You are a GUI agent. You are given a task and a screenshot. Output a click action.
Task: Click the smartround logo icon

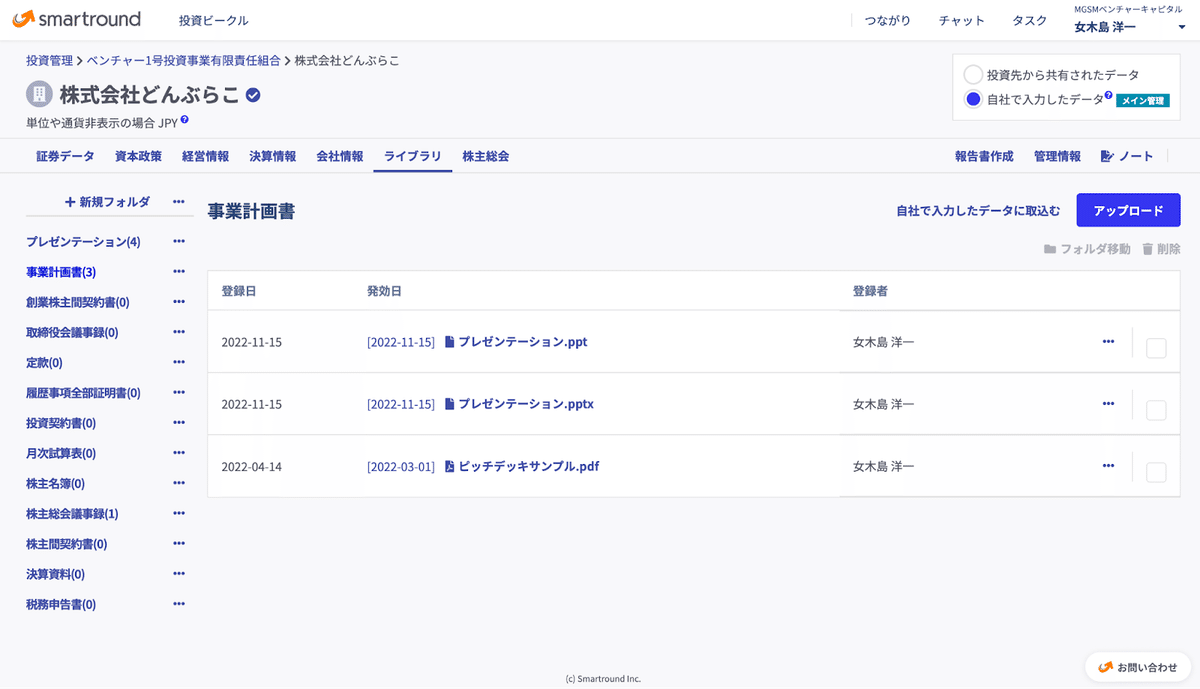coord(25,19)
